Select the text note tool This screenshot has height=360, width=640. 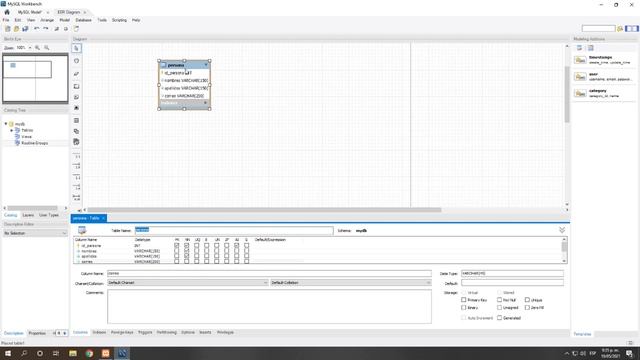[76, 97]
